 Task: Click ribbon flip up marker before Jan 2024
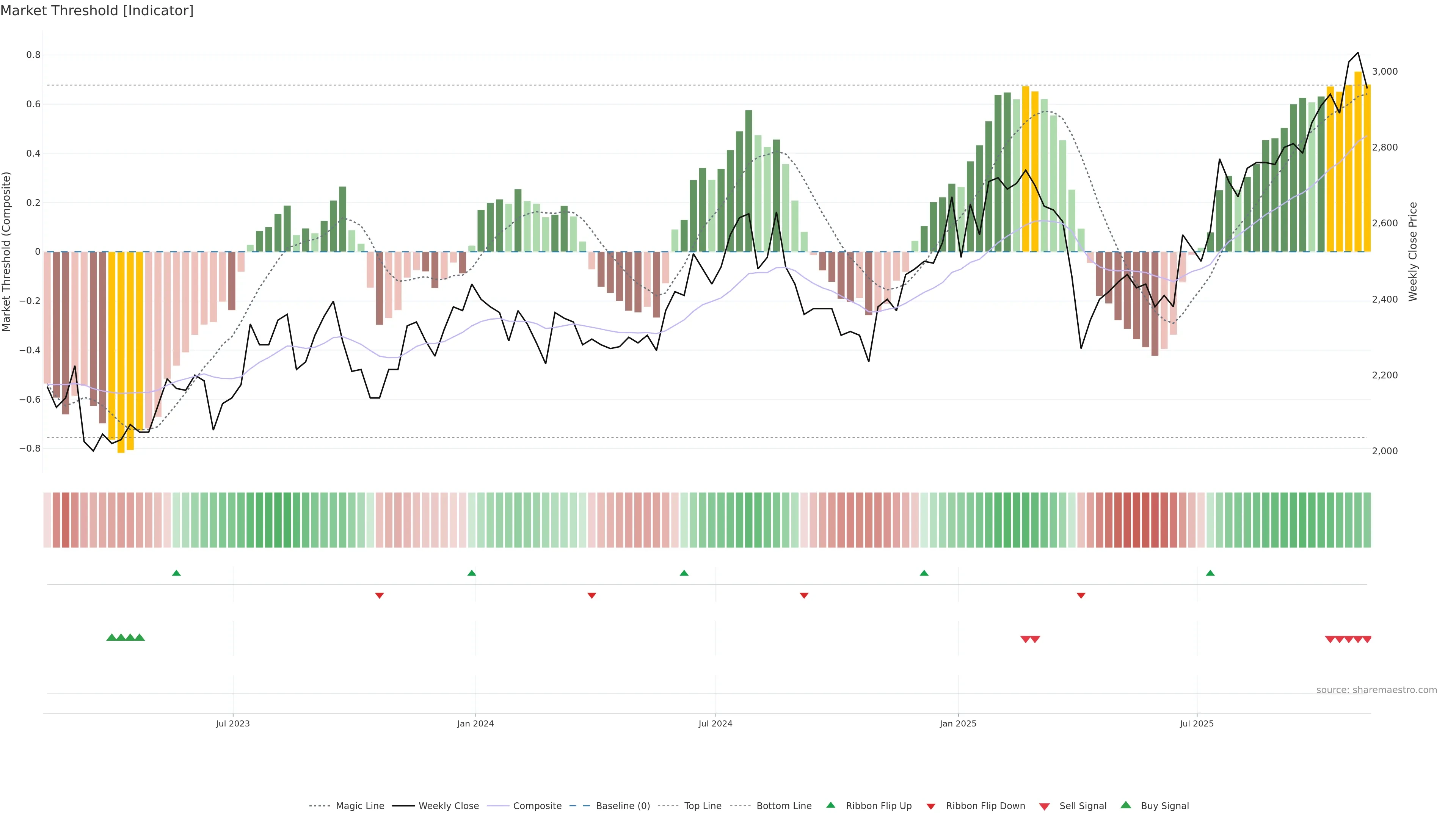(472, 573)
